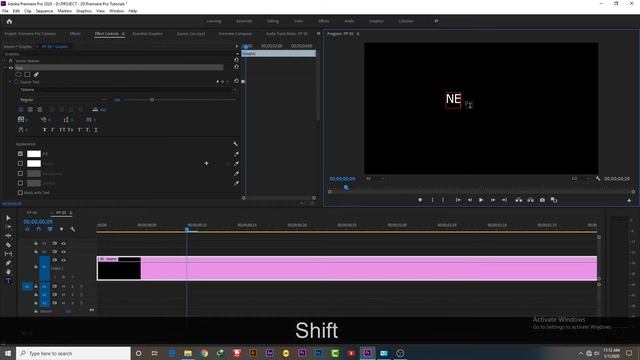This screenshot has width=640, height=360.
Task: Select the Ripple Edit tool
Action: point(8,236)
